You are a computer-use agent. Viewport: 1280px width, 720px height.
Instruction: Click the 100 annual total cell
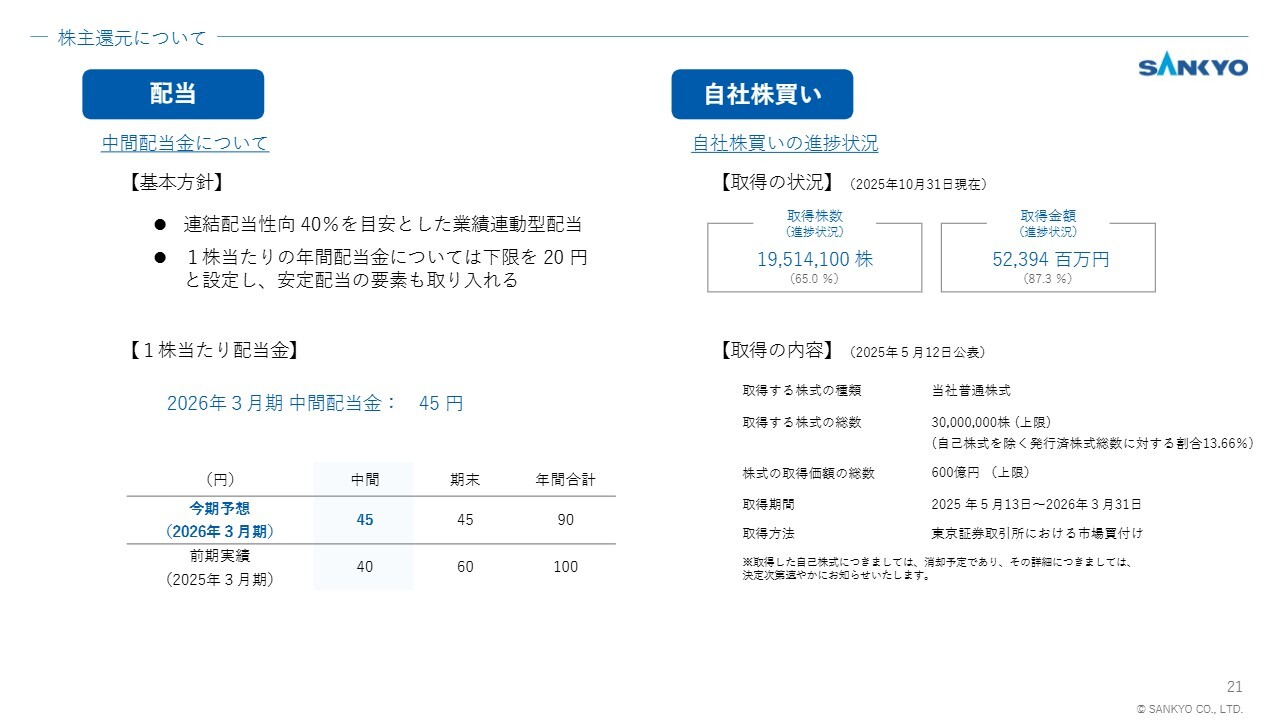coord(565,567)
